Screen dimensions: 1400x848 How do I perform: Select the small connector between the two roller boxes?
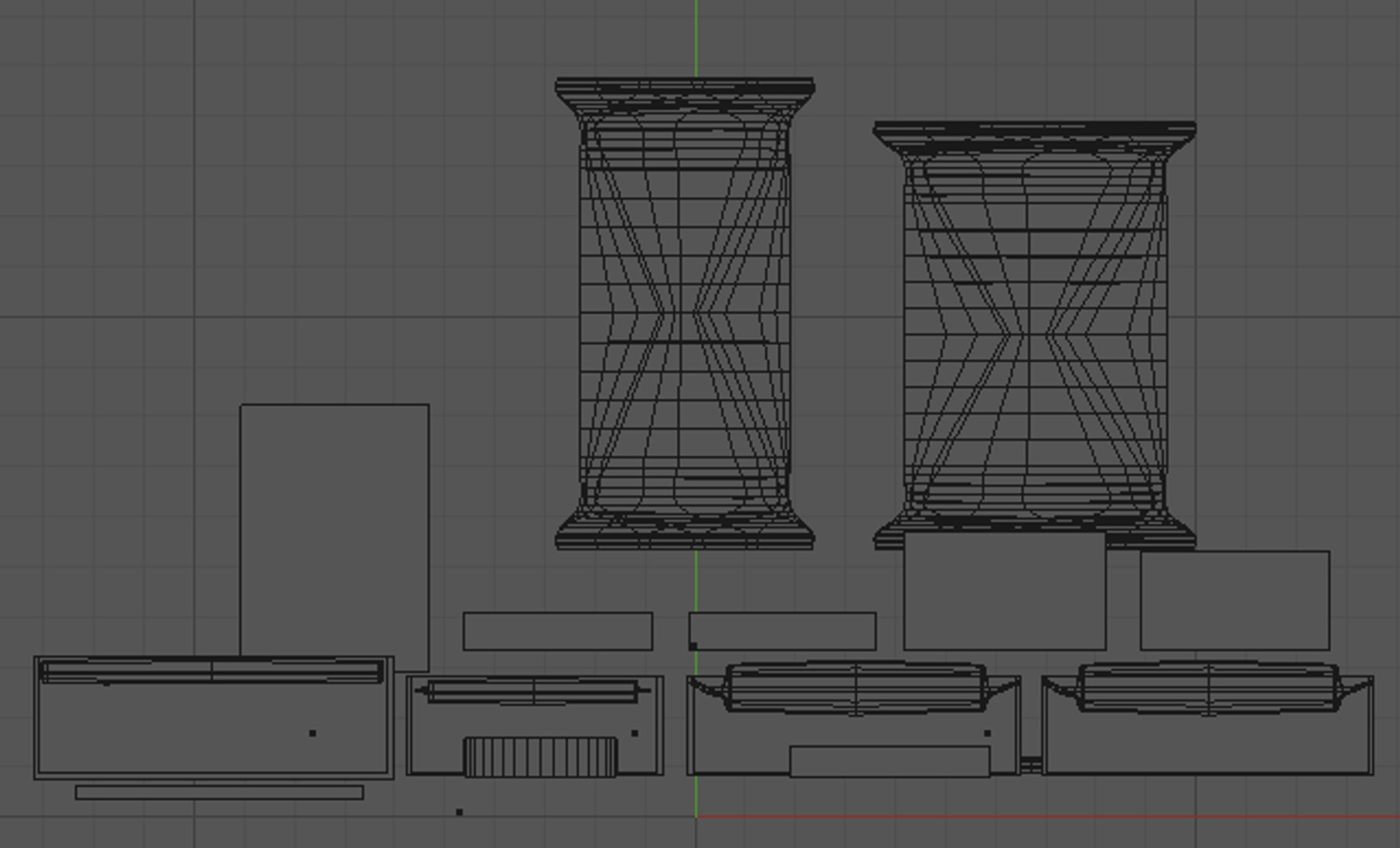click(x=1031, y=763)
